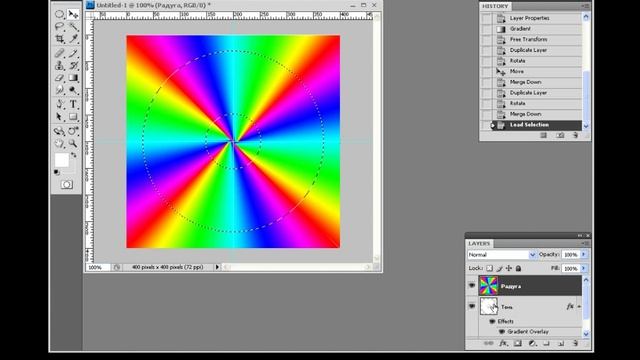Switch to the Layers tab
The image size is (640, 360).
point(479,243)
